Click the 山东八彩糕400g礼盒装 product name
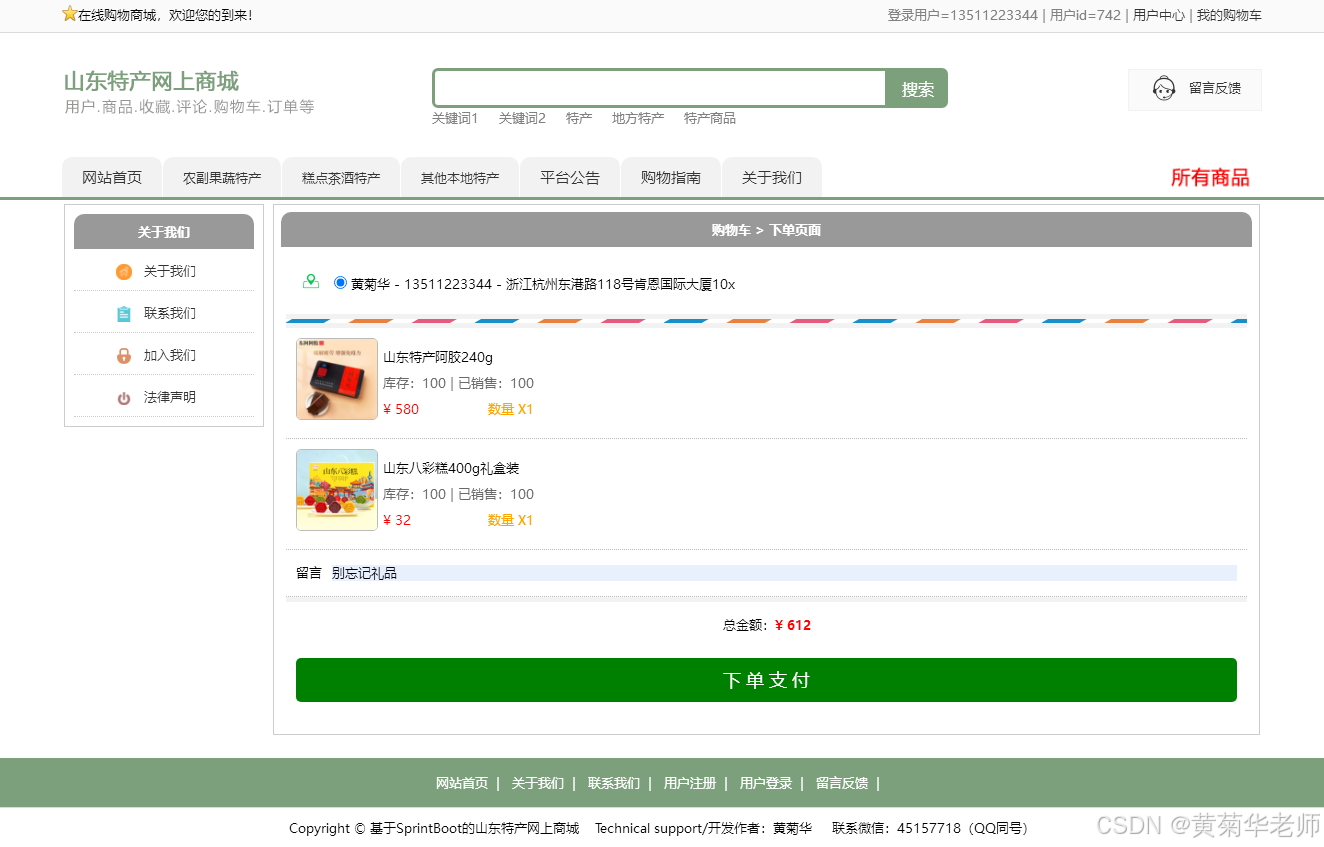Image resolution: width=1324 pixels, height=847 pixels. coord(451,468)
